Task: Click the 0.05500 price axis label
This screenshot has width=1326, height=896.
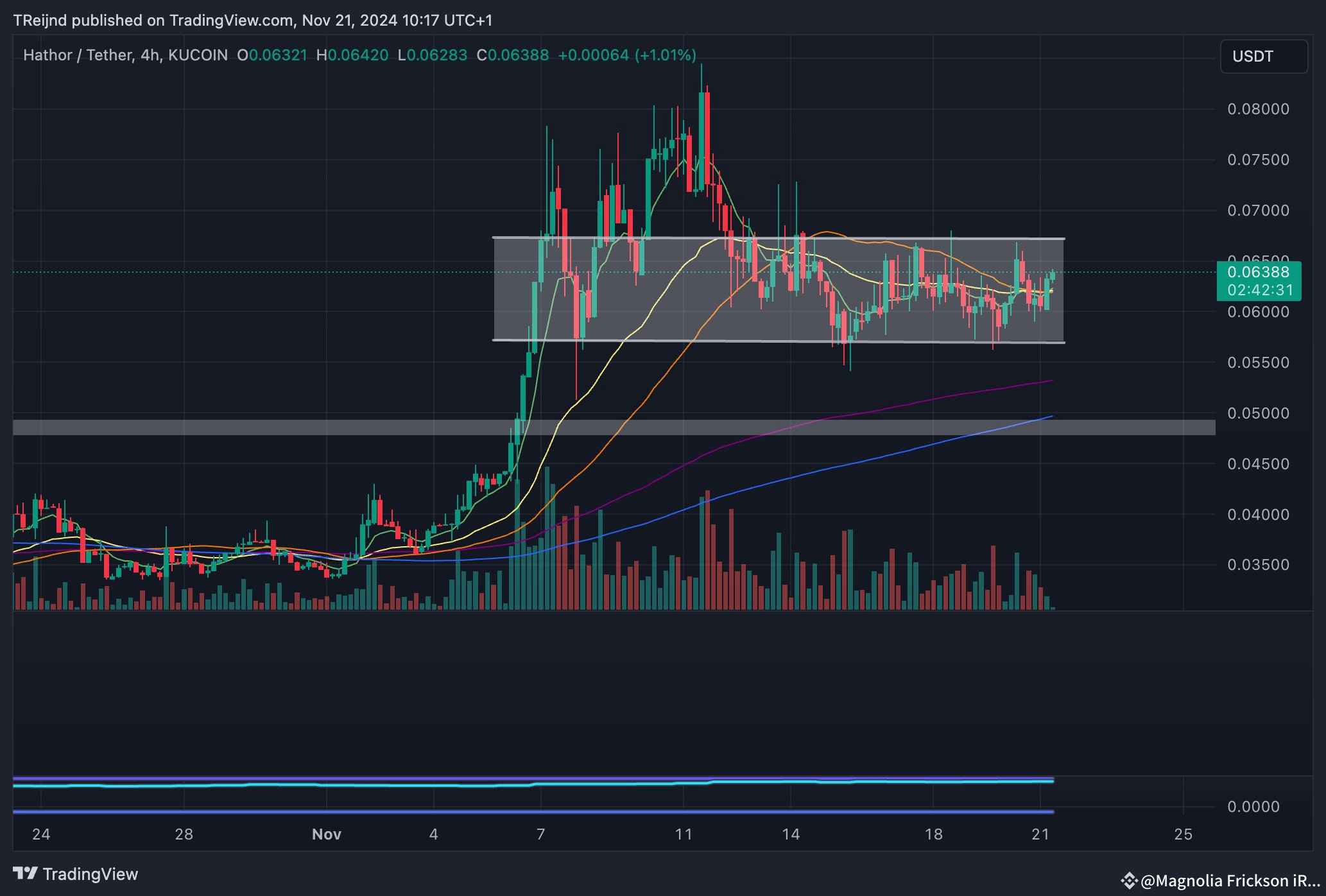Action: click(x=1258, y=363)
